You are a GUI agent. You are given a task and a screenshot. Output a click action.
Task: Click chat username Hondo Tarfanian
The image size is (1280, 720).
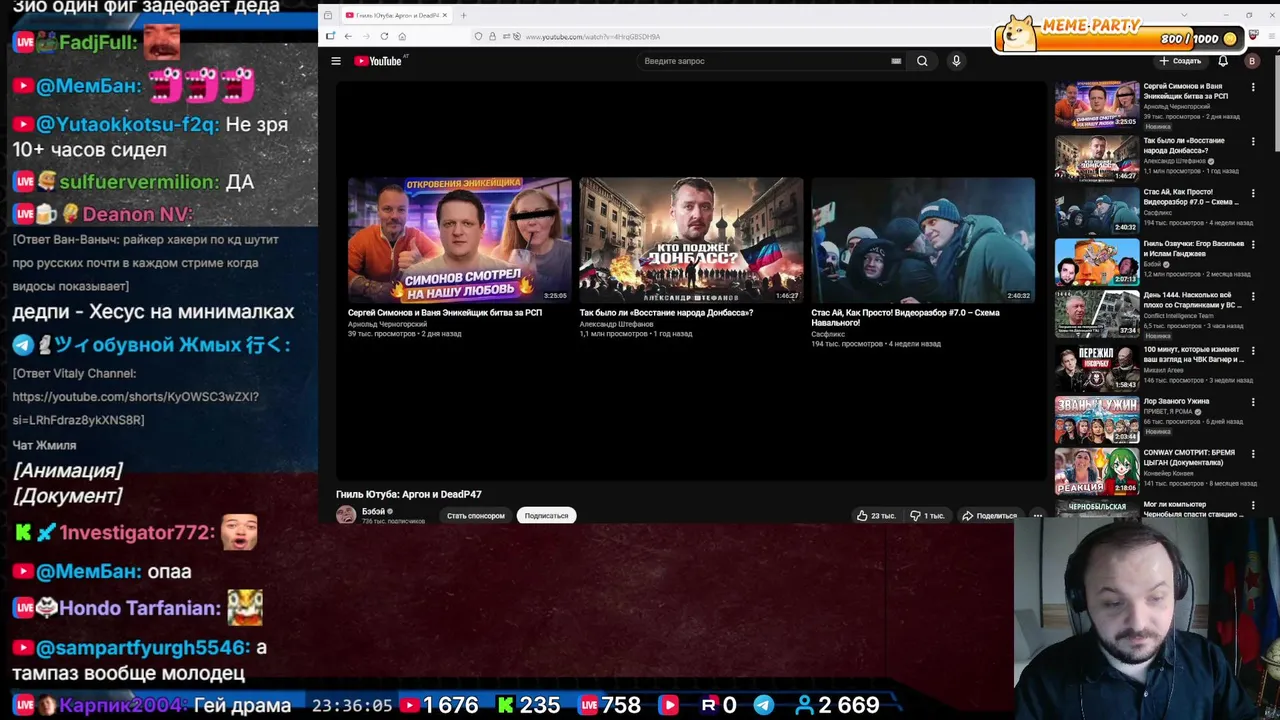coord(140,608)
